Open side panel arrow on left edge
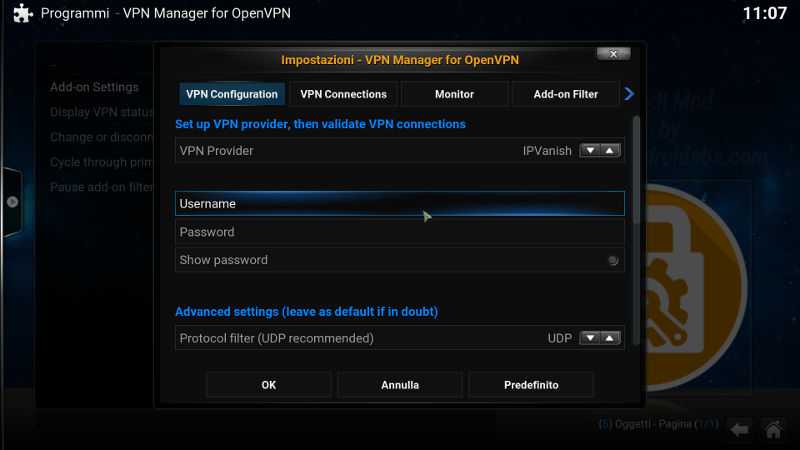This screenshot has width=800, height=450. pyautogui.click(x=11, y=202)
